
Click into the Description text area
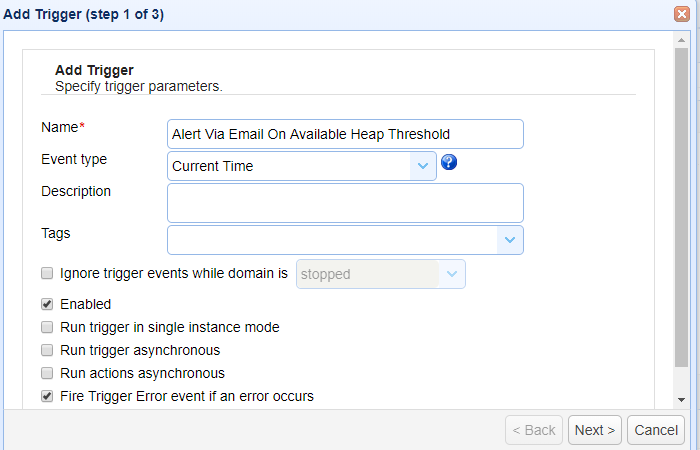coord(345,202)
